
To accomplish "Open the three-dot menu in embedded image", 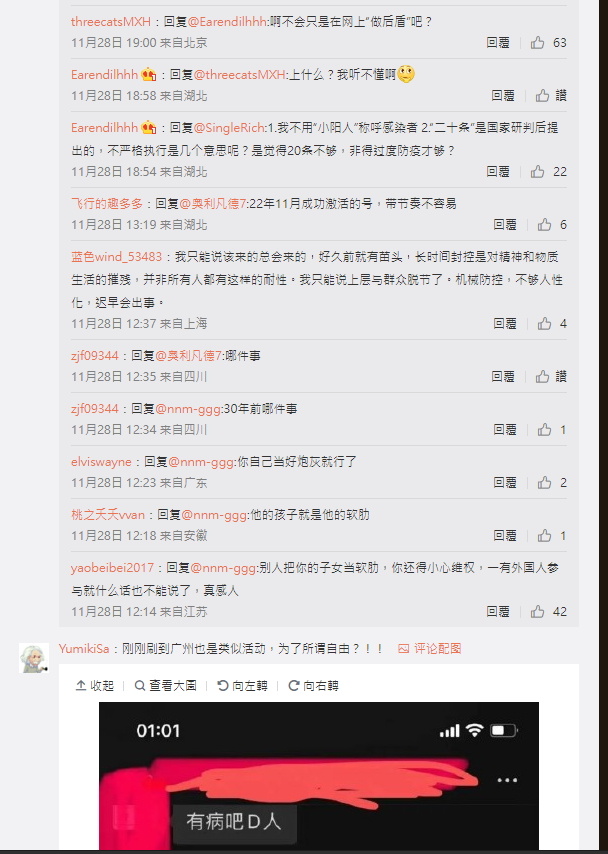I will tap(507, 780).
